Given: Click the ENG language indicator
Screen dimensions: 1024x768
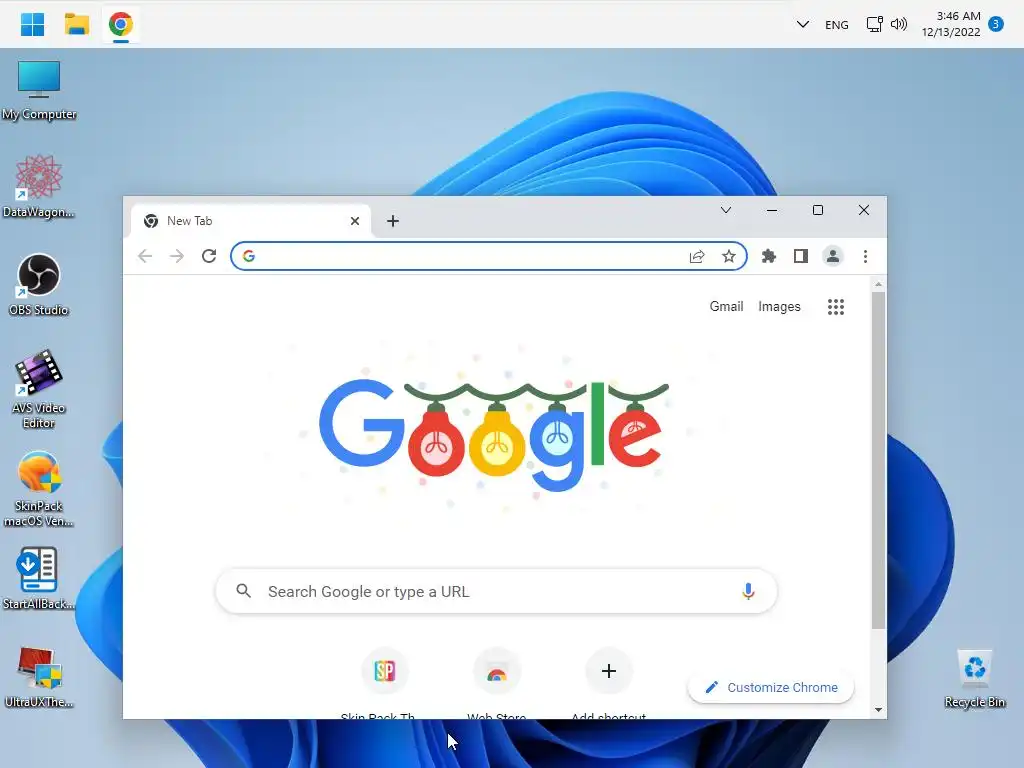Looking at the screenshot, I should [837, 25].
